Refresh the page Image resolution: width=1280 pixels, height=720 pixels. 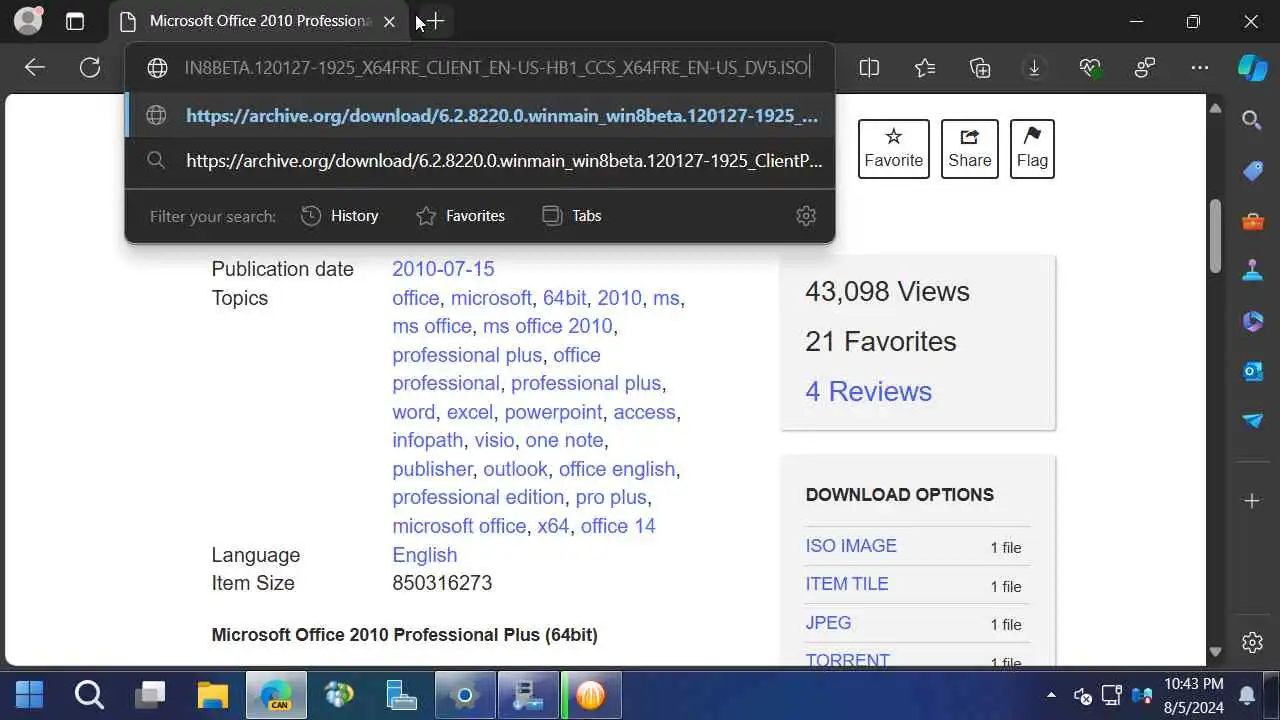[x=90, y=67]
